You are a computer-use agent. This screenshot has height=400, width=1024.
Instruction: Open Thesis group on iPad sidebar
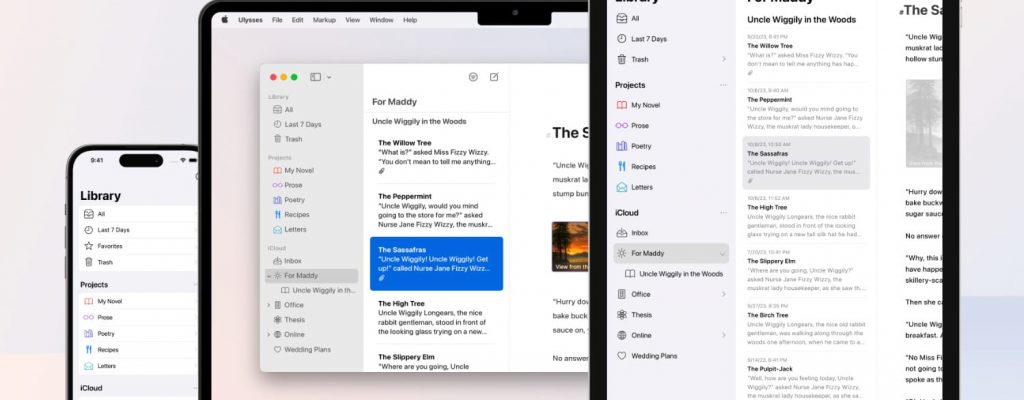(641, 315)
